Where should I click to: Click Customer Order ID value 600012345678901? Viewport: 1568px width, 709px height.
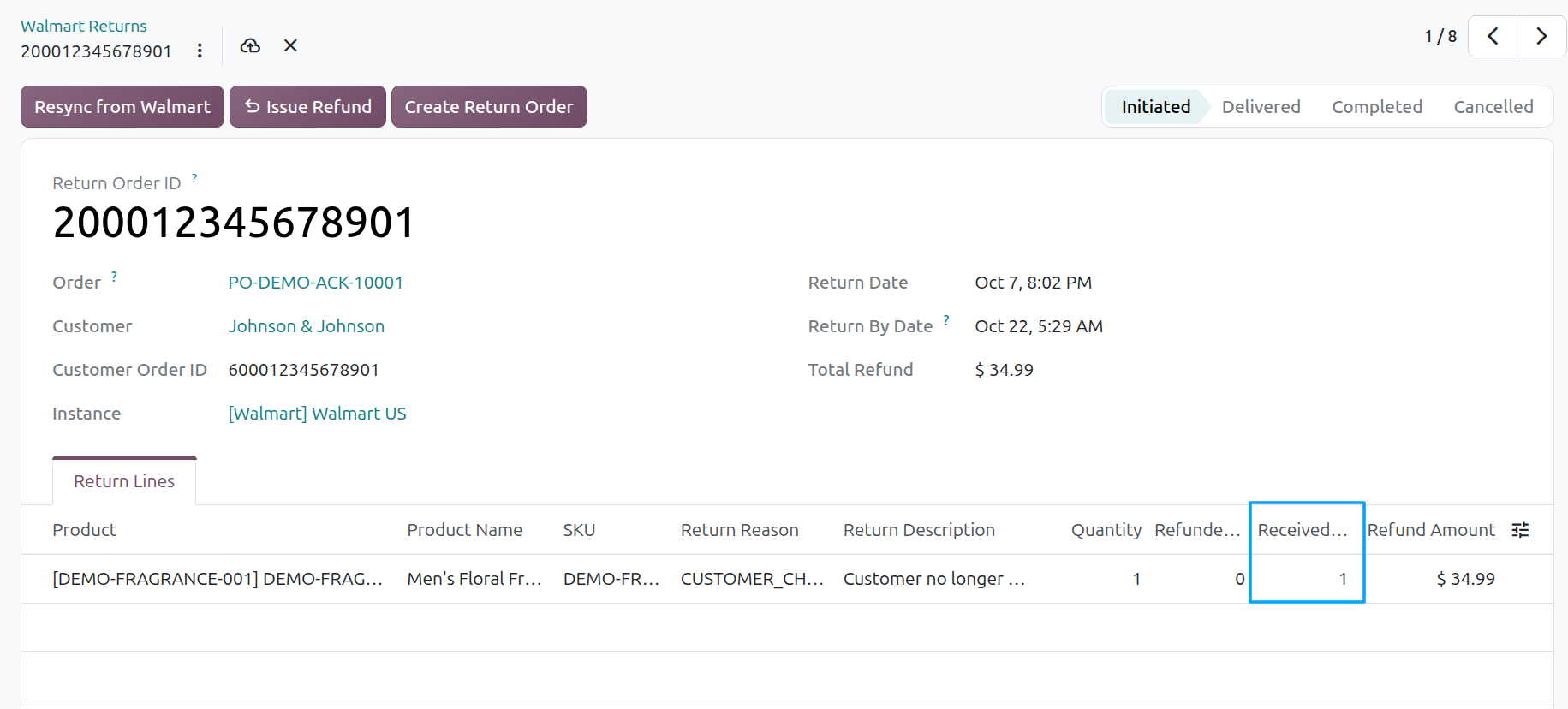click(303, 370)
